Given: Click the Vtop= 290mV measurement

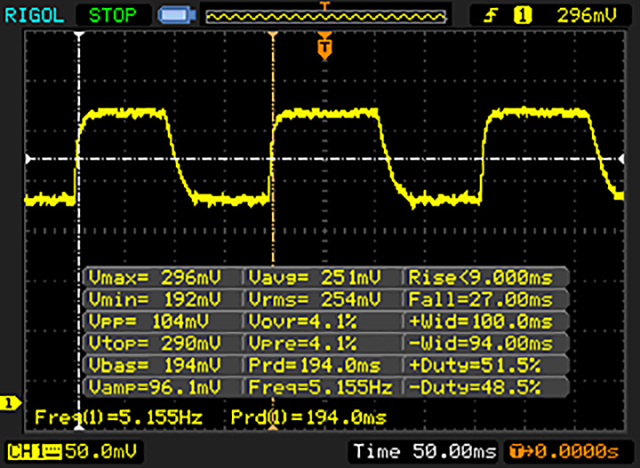Looking at the screenshot, I should pyautogui.click(x=155, y=343).
